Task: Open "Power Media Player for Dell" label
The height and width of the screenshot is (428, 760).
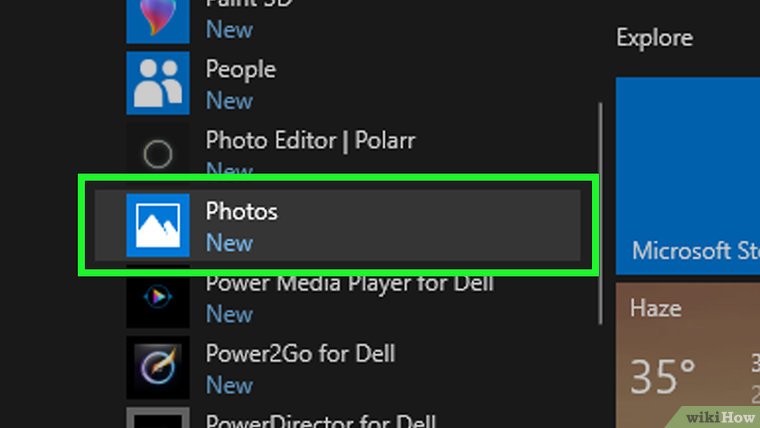Action: [x=349, y=283]
